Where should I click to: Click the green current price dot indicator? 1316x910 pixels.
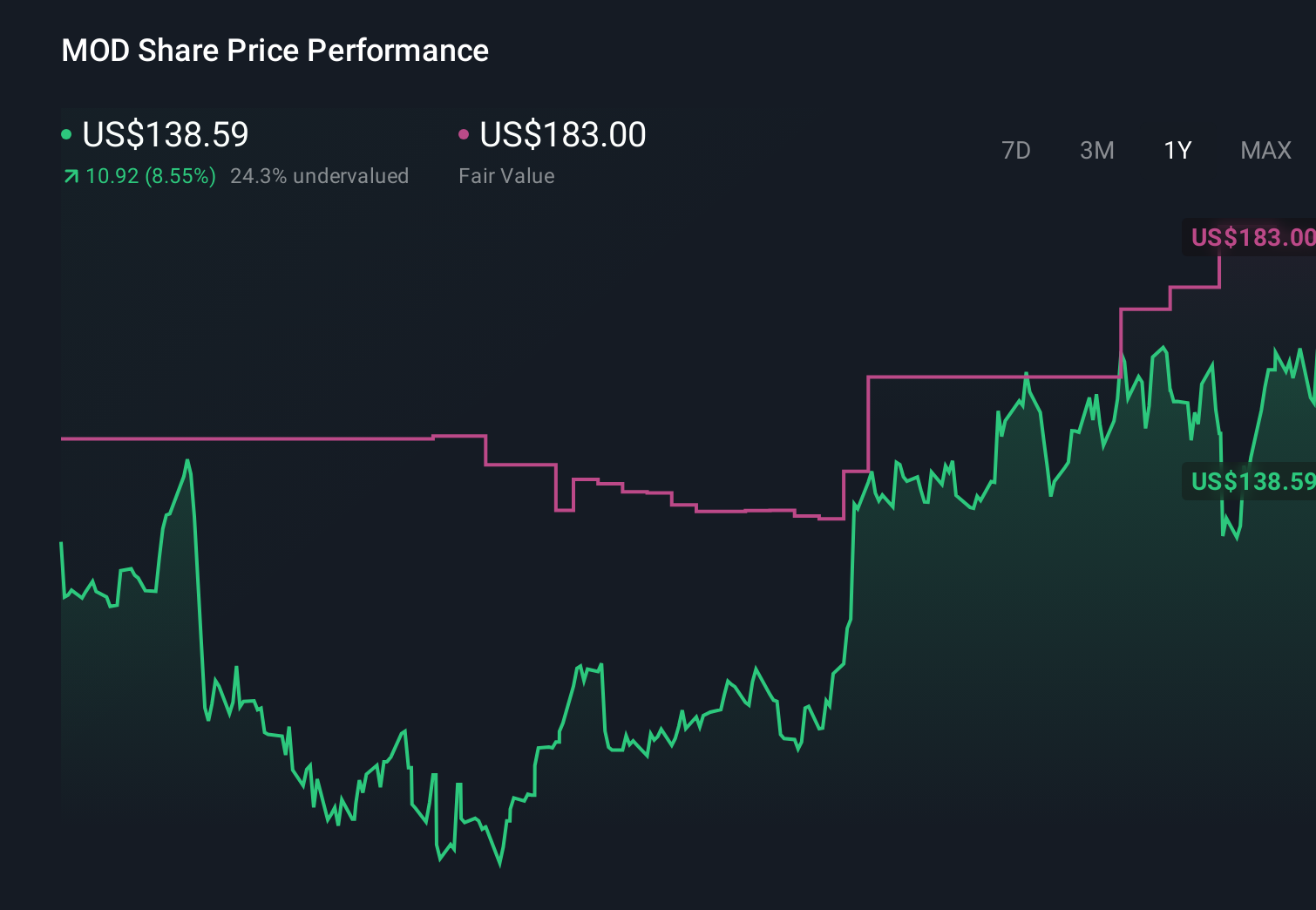[66, 133]
